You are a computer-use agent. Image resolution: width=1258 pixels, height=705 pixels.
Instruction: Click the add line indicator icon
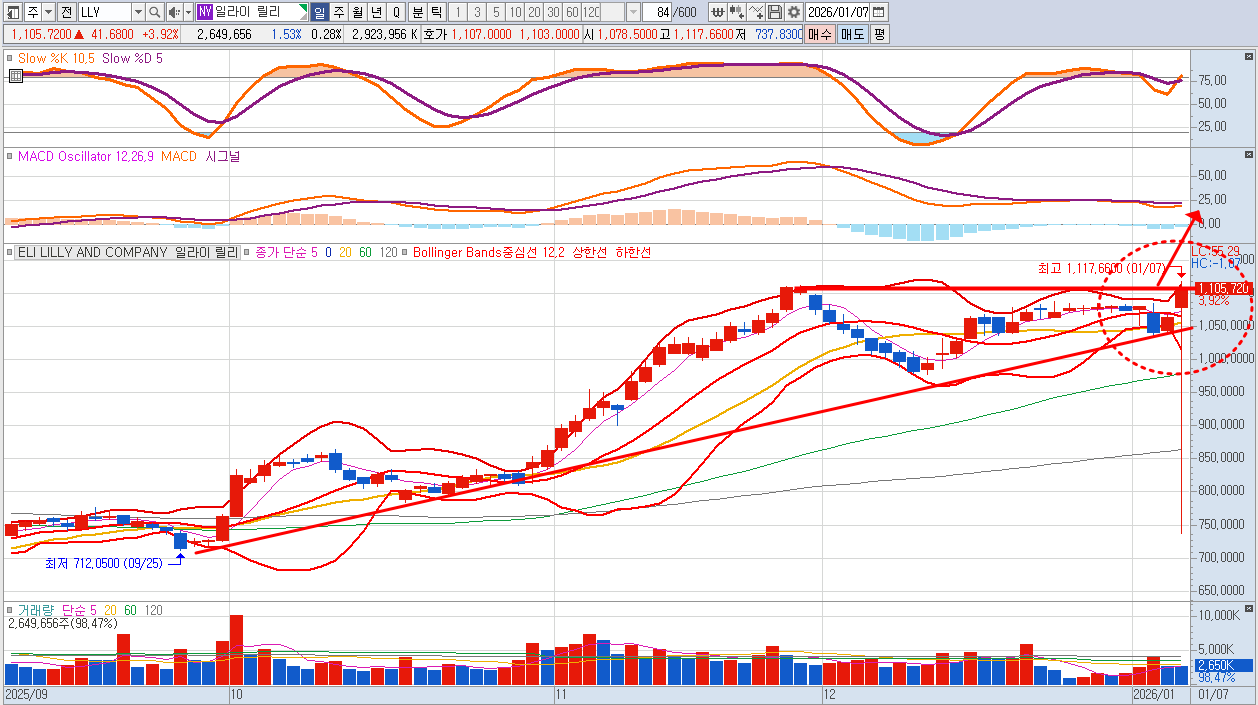[x=756, y=12]
